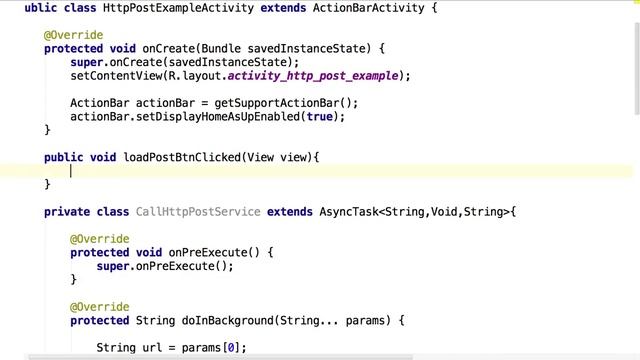
Task: Place cursor in highlighted empty line
Action: (316, 171)
